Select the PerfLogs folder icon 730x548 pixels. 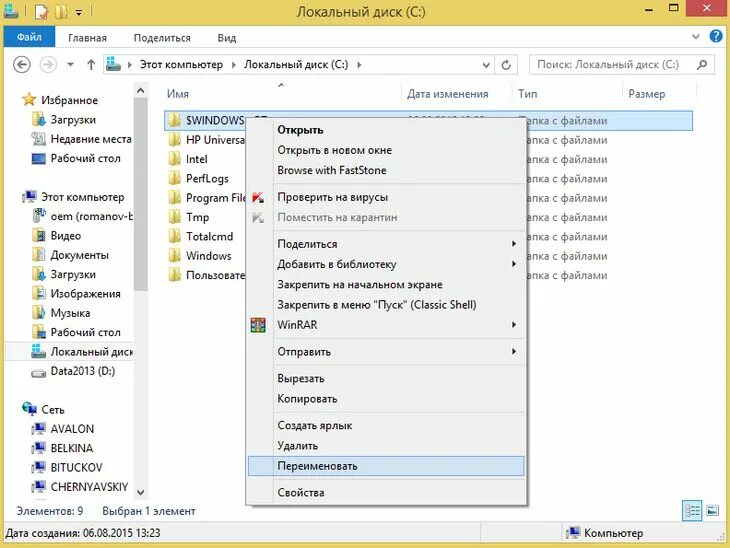pyautogui.click(x=175, y=178)
